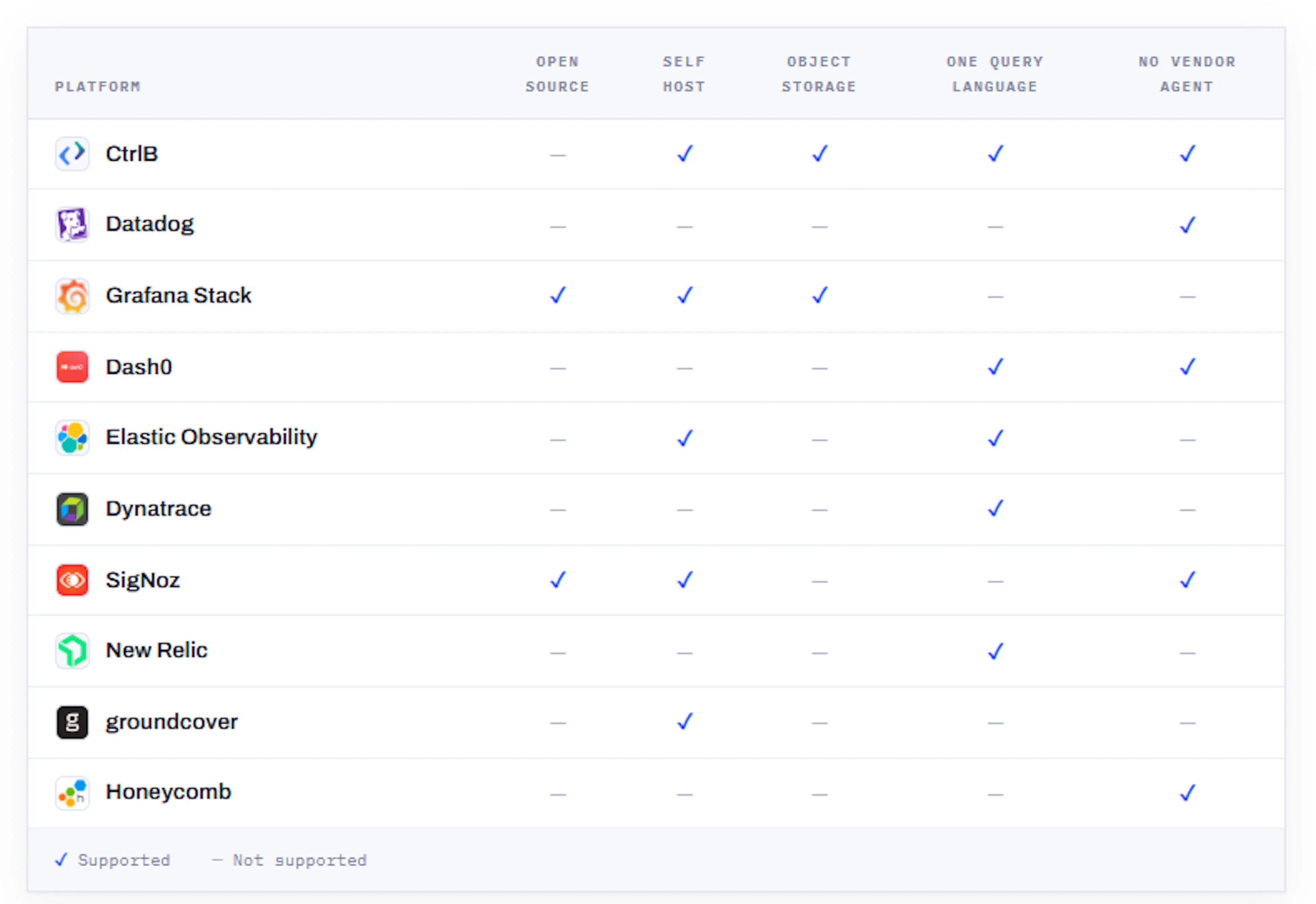Click the red Dash0 logo icon
The width and height of the screenshot is (1316, 904).
pyautogui.click(x=72, y=367)
